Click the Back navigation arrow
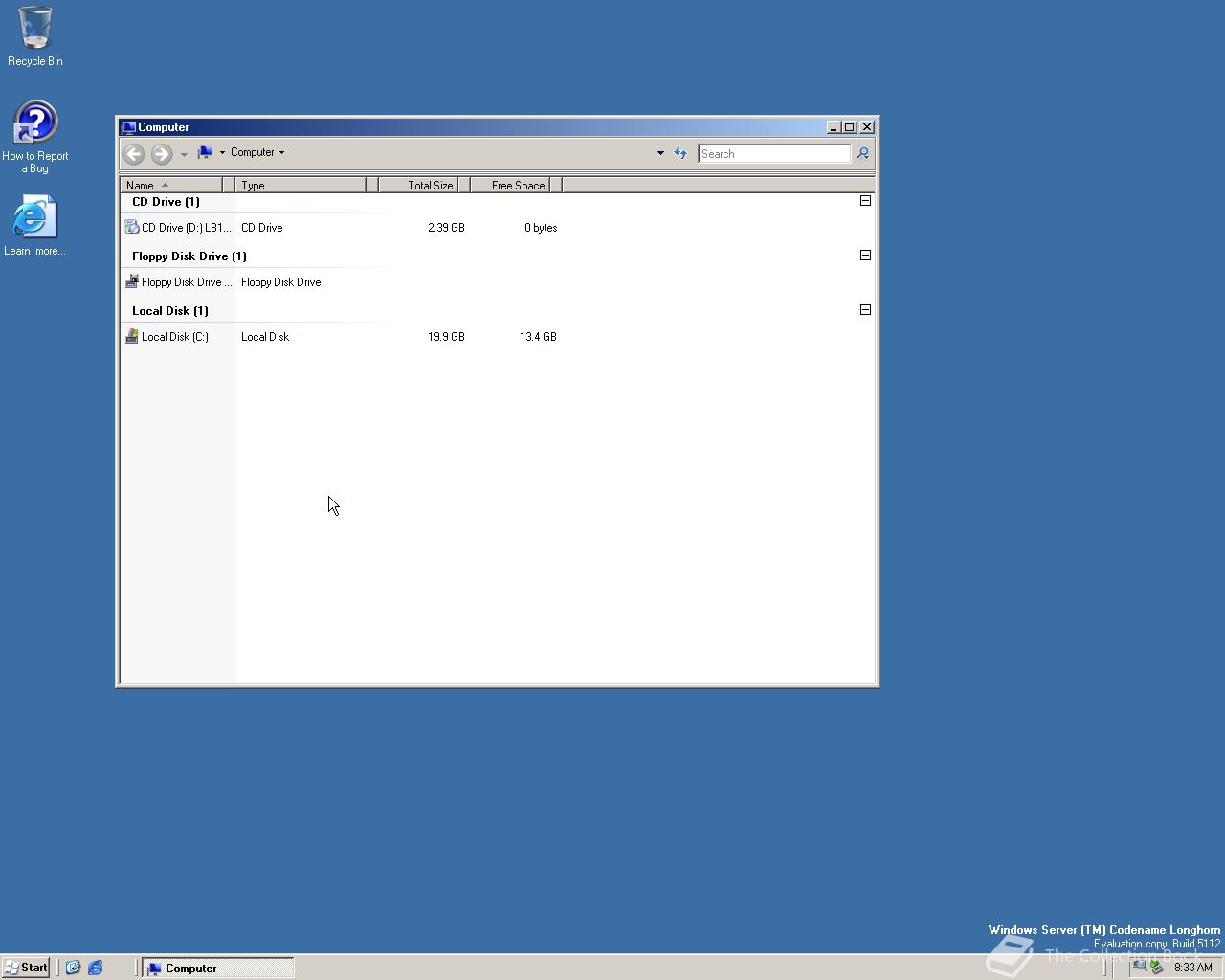This screenshot has width=1225, height=980. point(134,153)
